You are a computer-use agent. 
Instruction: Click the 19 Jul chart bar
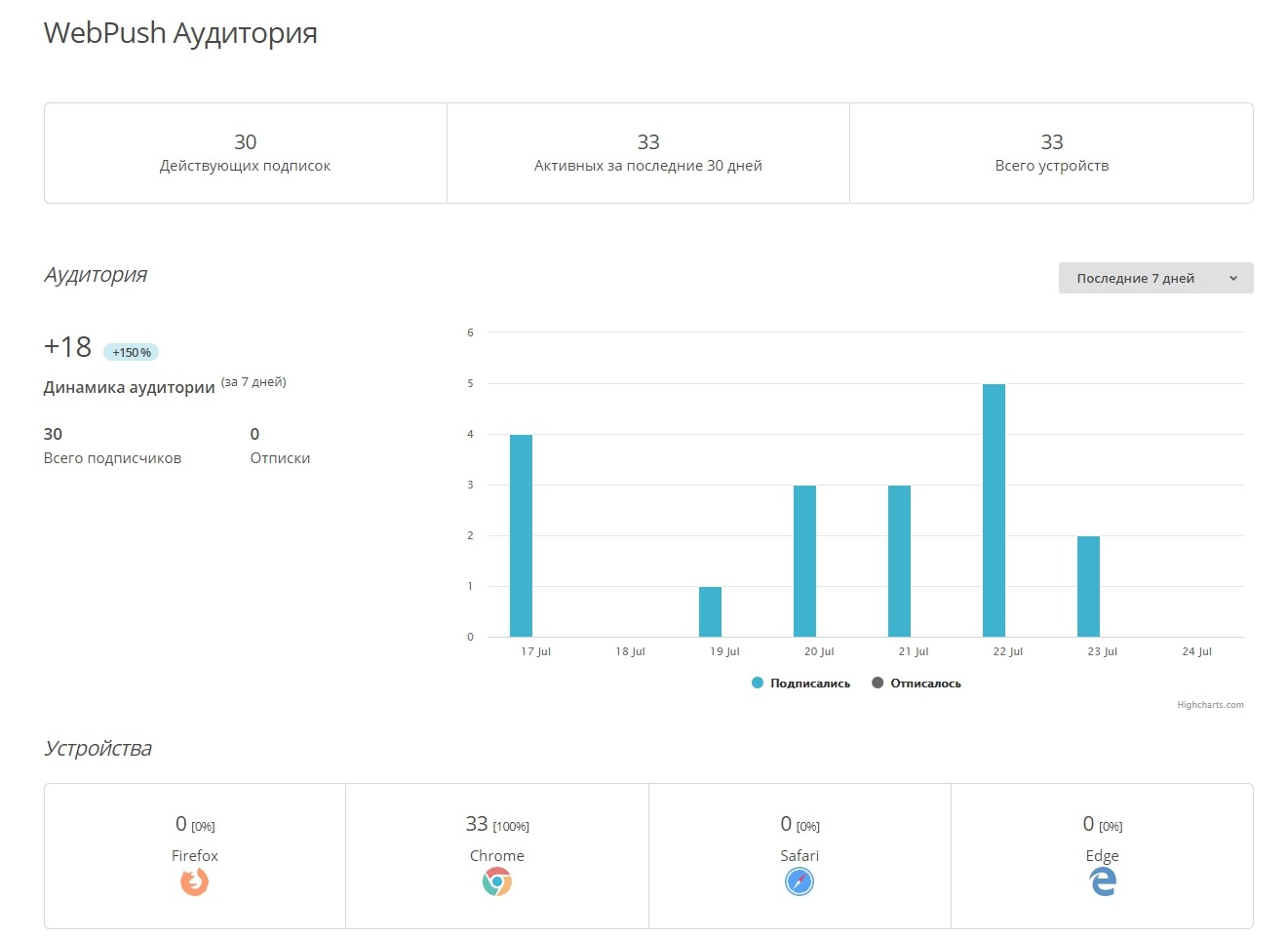[x=710, y=611]
